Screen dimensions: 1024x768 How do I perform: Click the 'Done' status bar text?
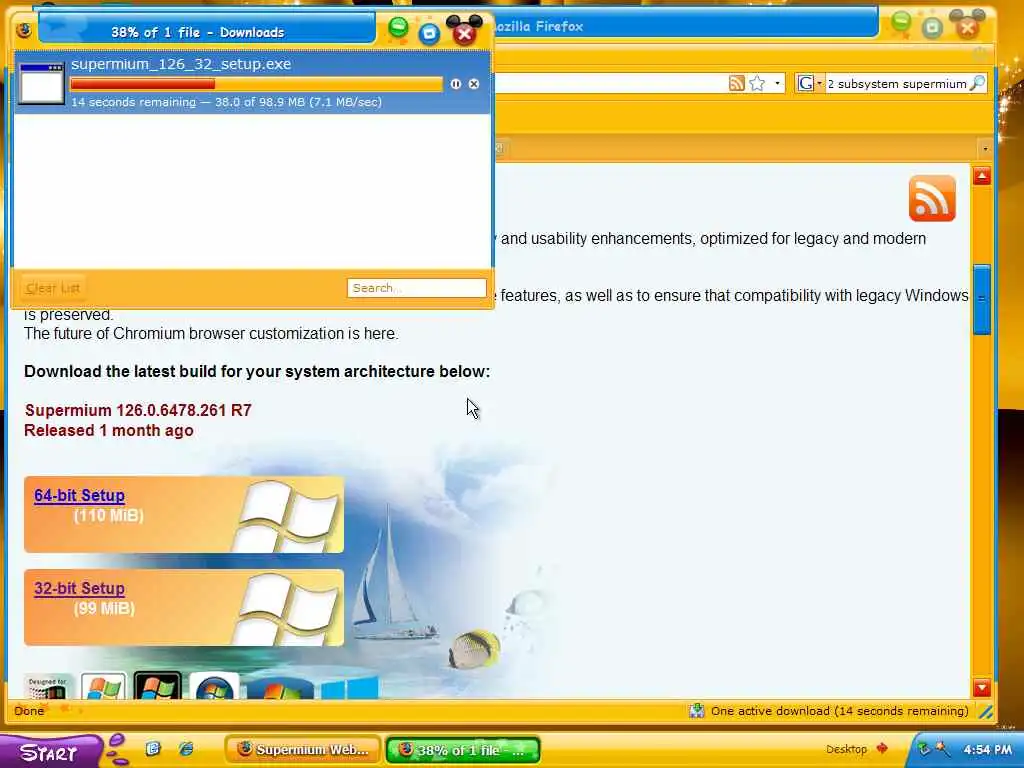coord(29,711)
